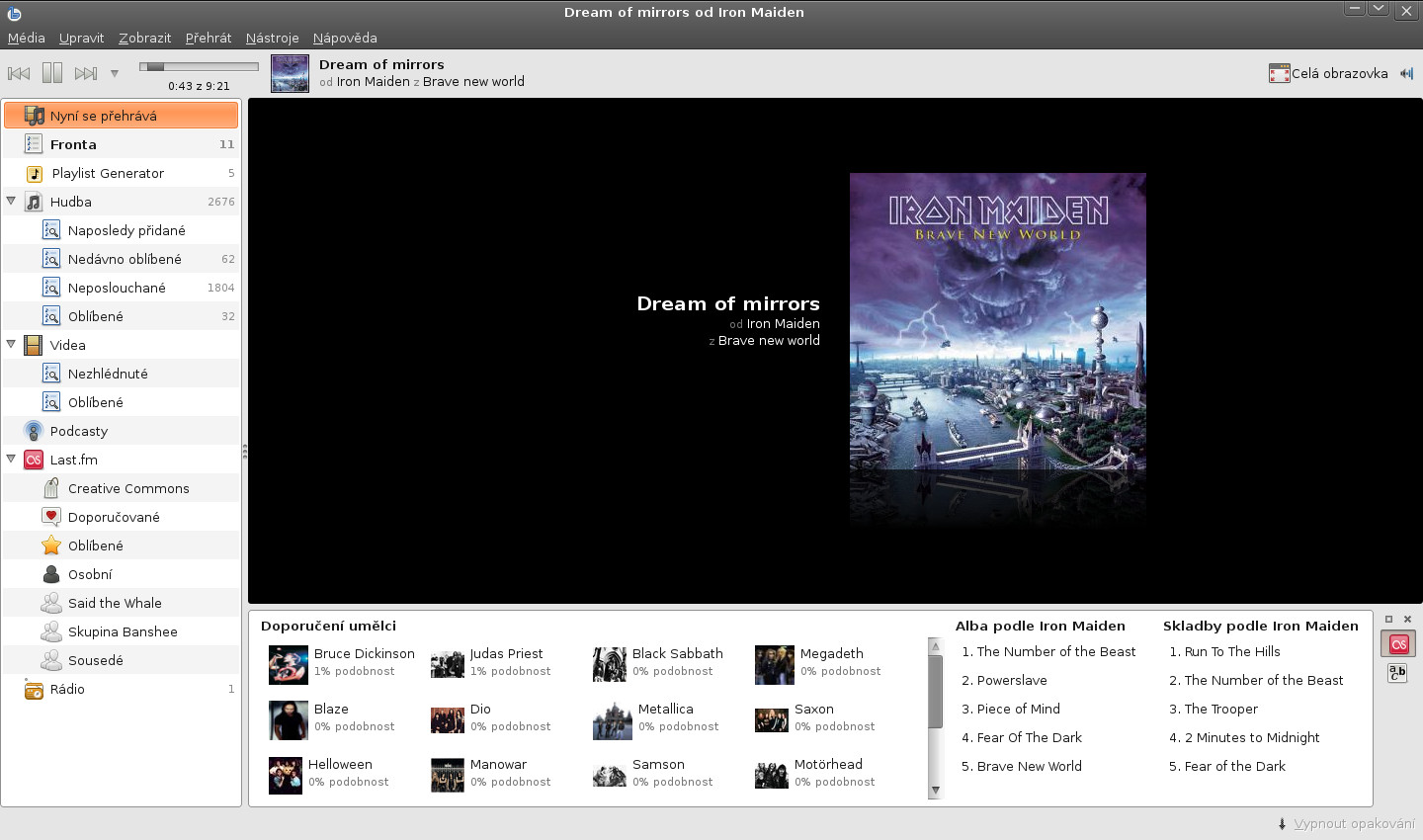Select the lyrics/Wikipedia context pane icon
1423x840 pixels.
[1396, 673]
